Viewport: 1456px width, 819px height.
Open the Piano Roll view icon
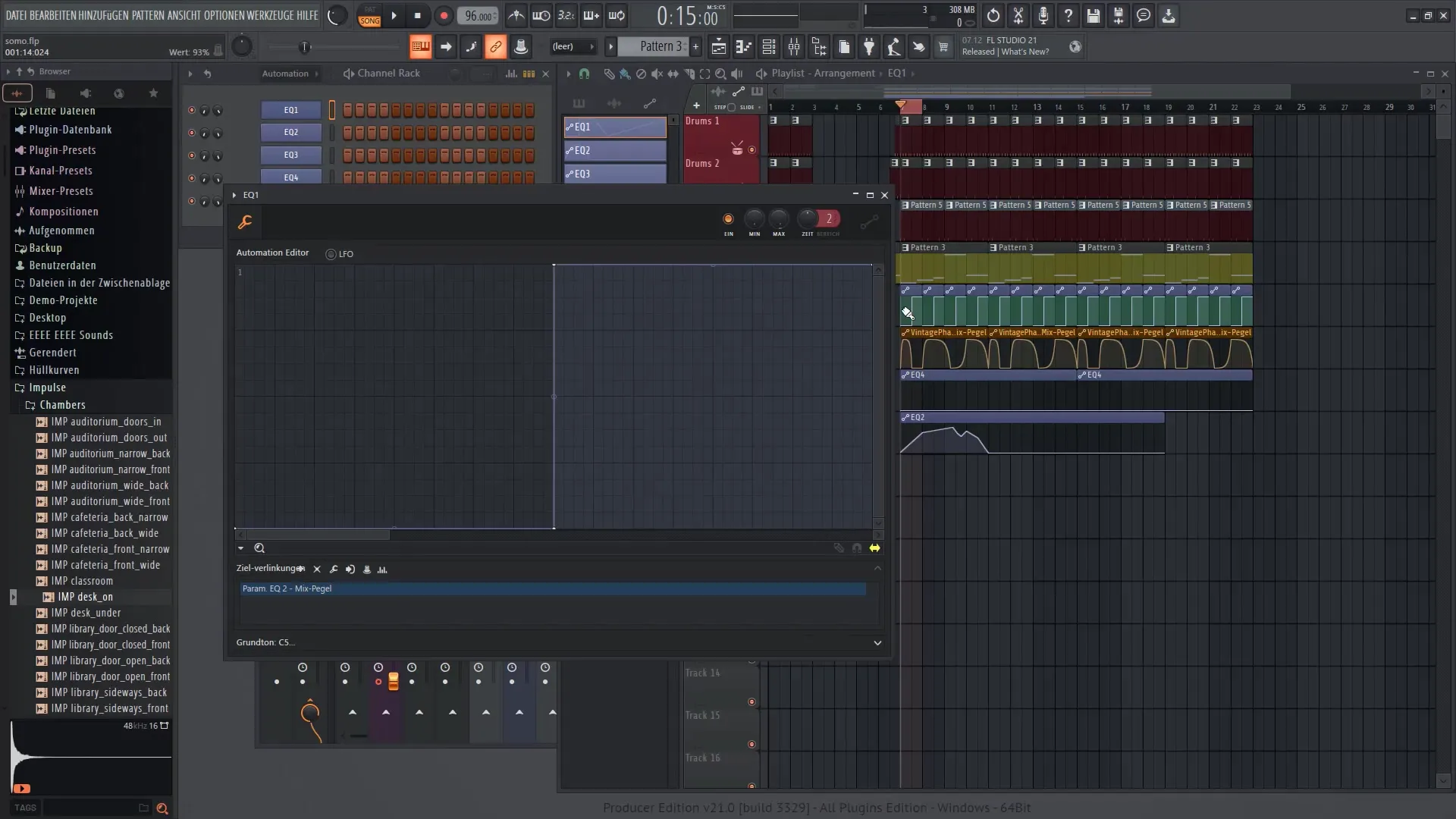(743, 47)
